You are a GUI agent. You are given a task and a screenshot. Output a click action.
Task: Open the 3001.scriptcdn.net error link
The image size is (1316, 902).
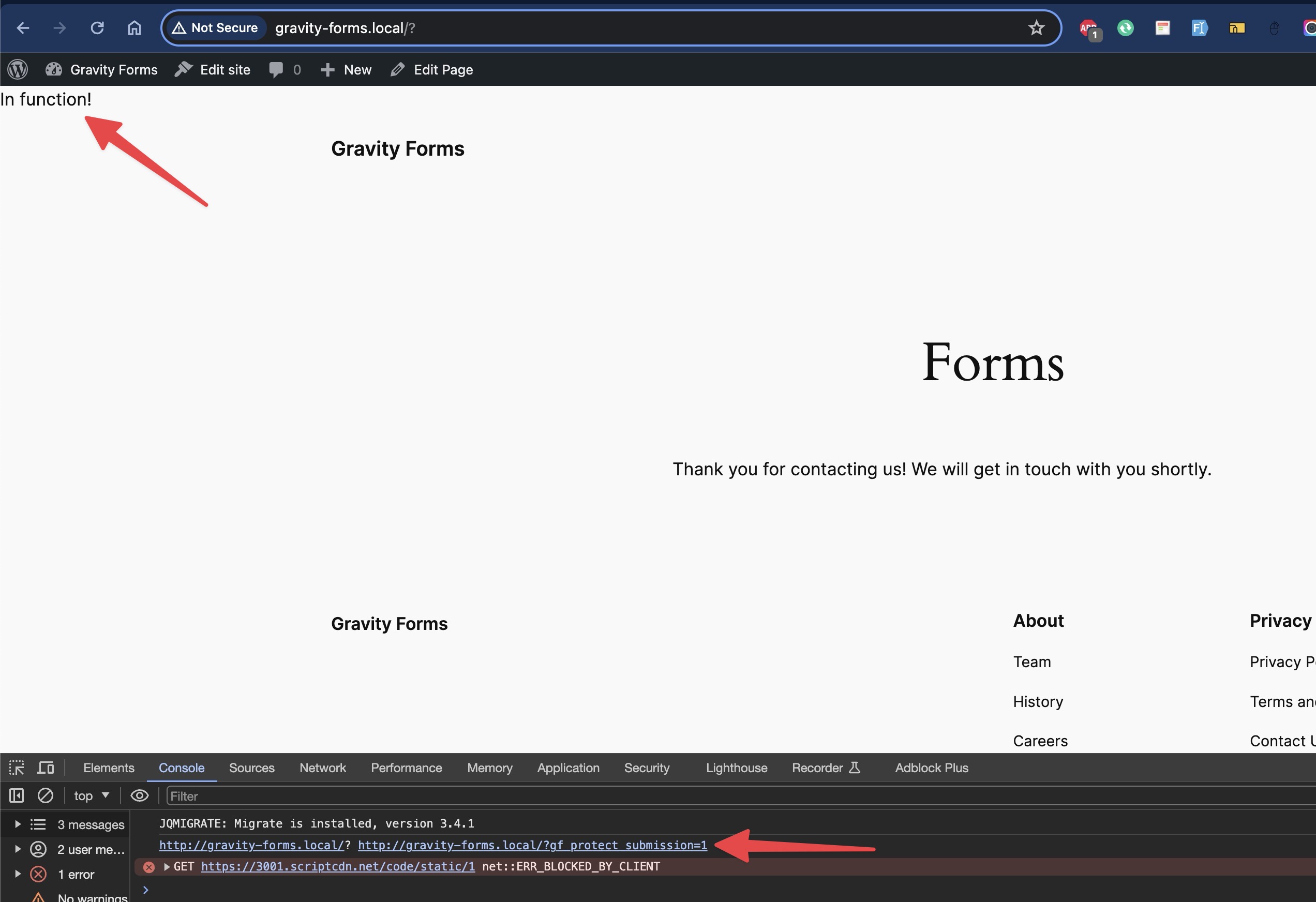coord(337,866)
